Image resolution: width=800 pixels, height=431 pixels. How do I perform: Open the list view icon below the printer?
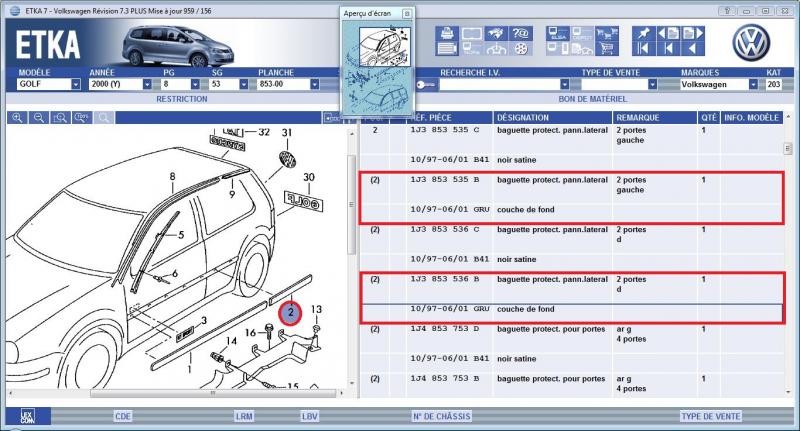[x=447, y=48]
